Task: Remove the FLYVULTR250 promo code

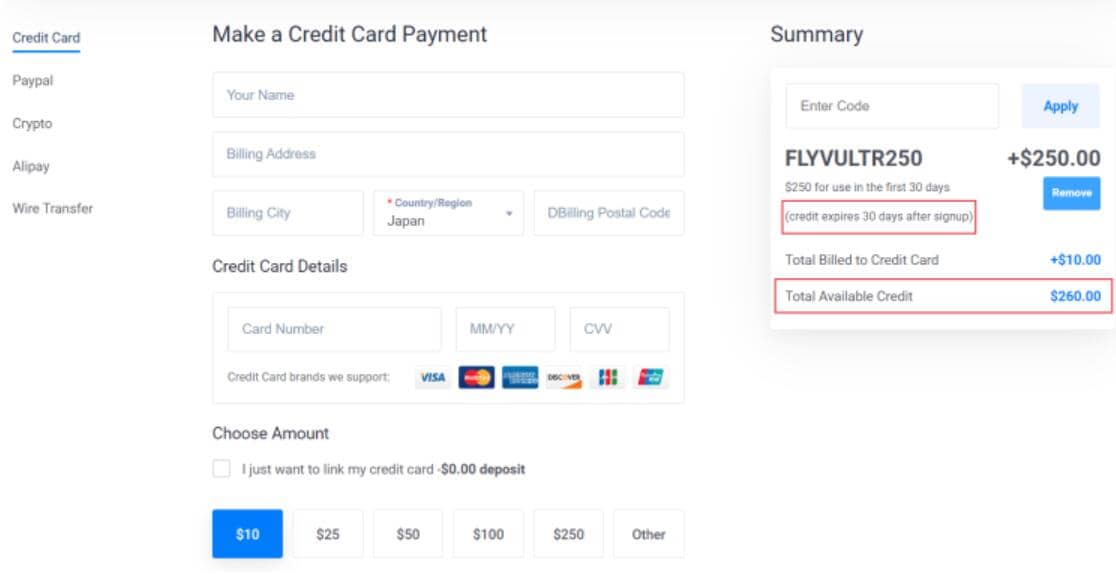Action: click(x=1071, y=193)
